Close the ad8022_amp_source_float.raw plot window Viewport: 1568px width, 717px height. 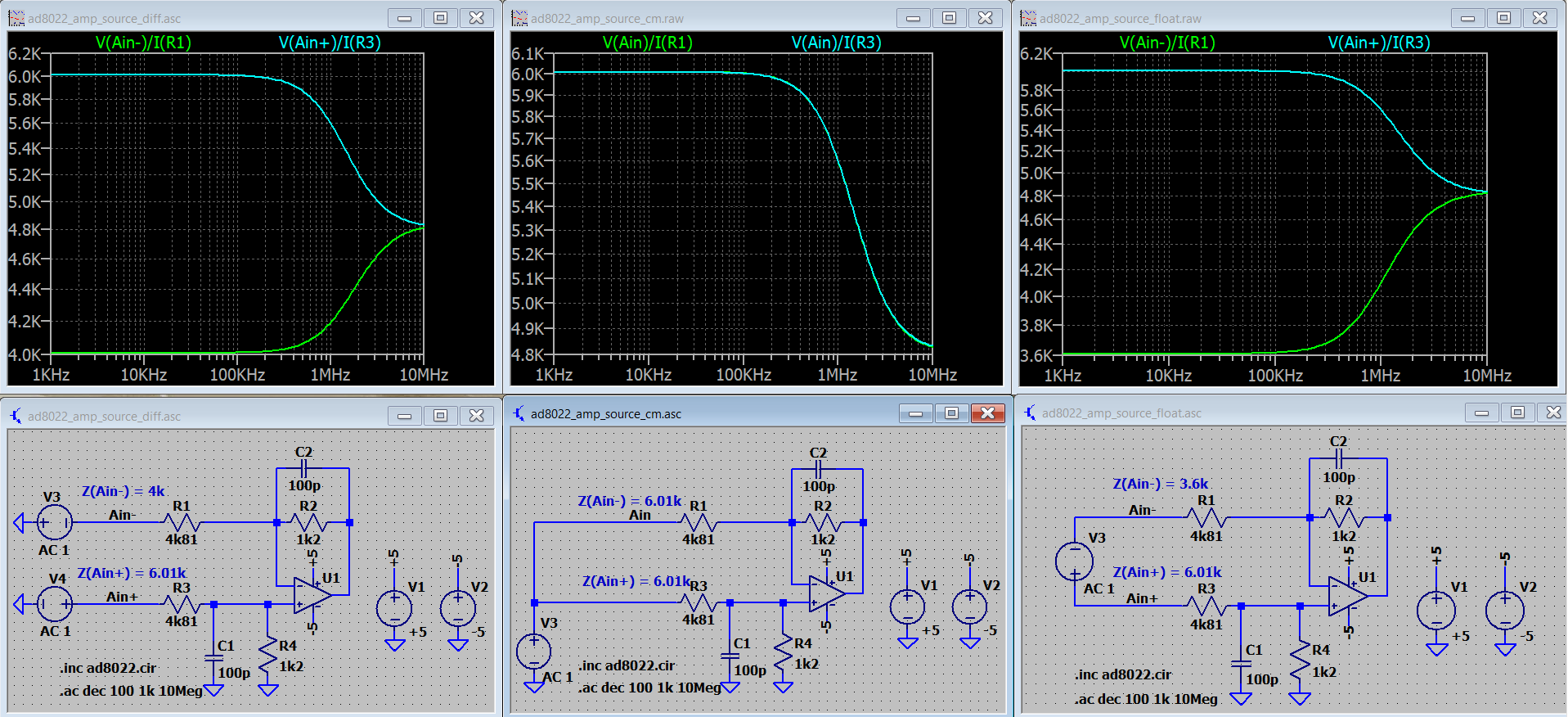[1540, 18]
